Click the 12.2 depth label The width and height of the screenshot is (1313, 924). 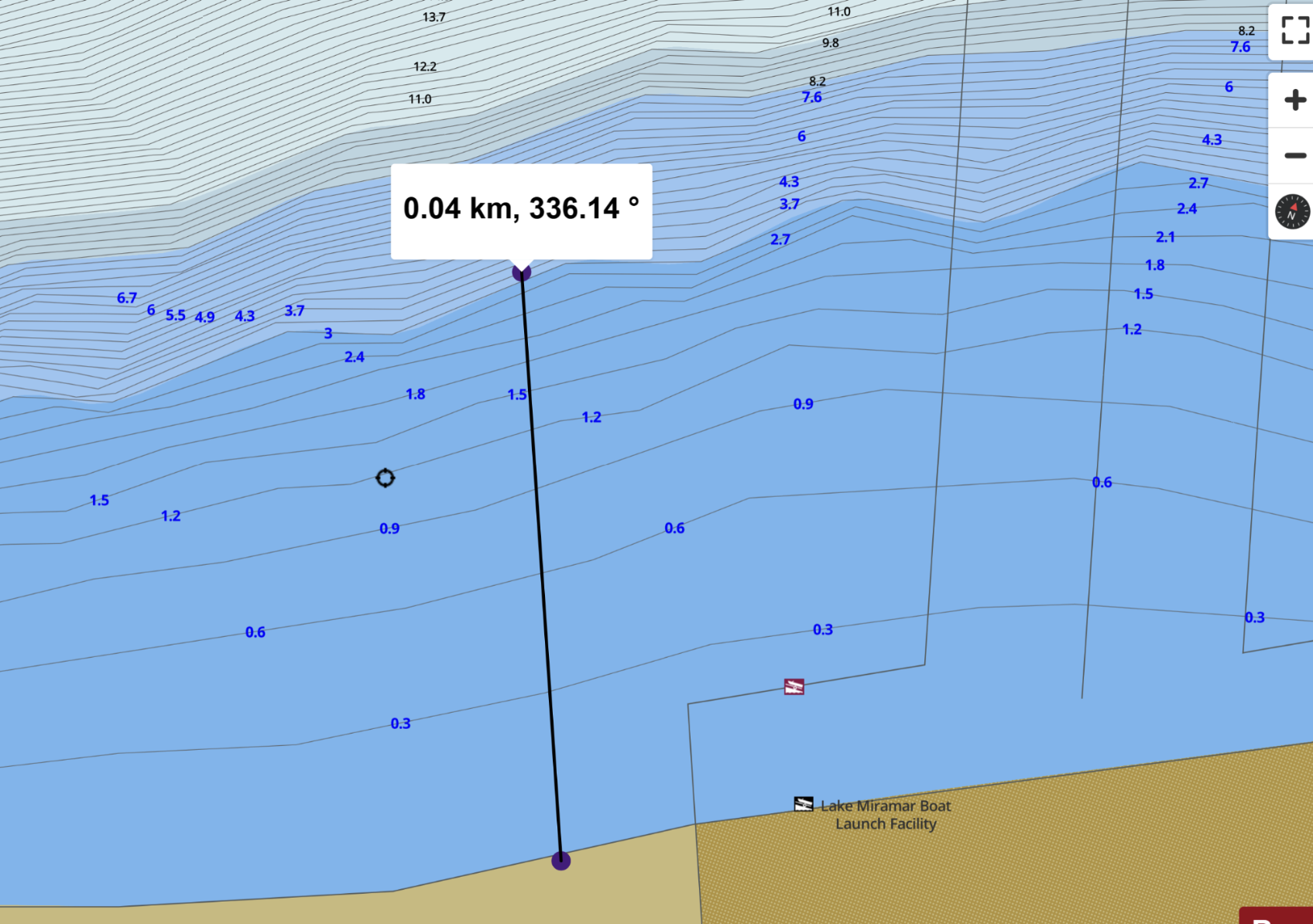click(x=425, y=67)
